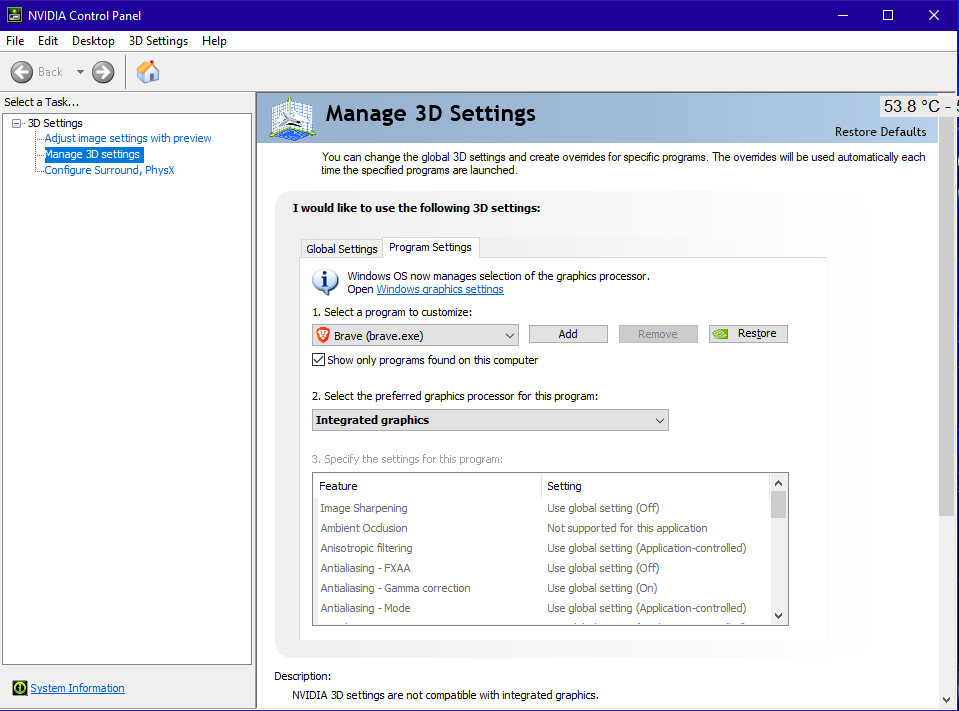Click the Remove button
The image size is (959, 711).
[x=658, y=334]
